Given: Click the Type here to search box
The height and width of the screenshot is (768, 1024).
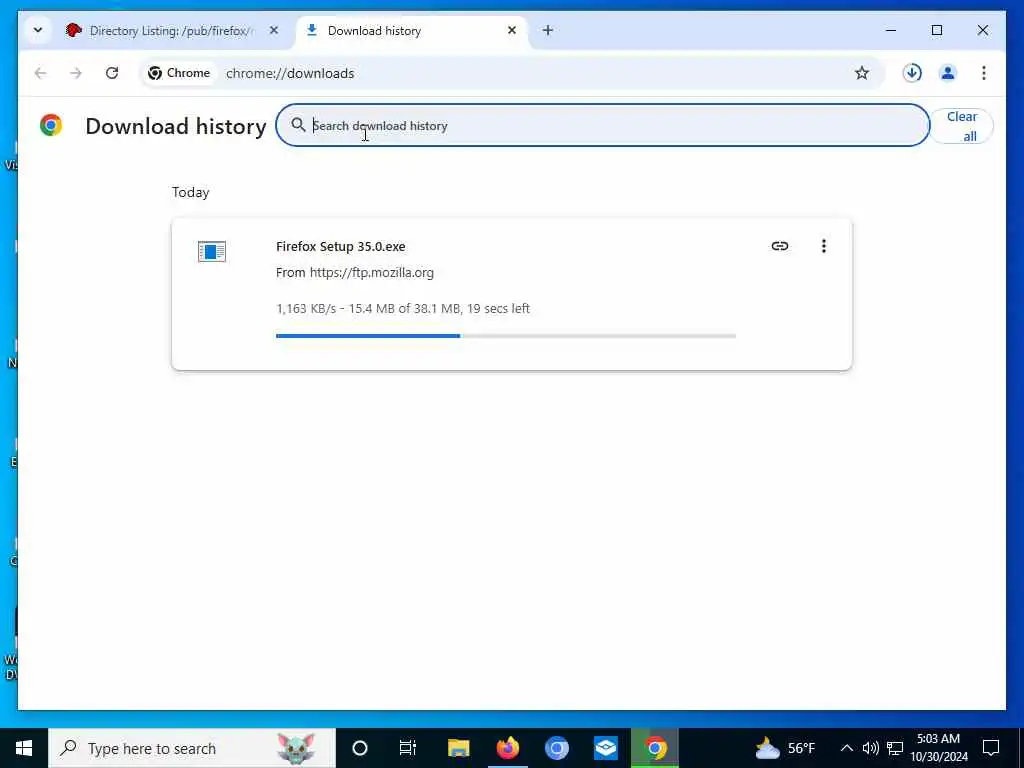Looking at the screenshot, I should [192, 748].
